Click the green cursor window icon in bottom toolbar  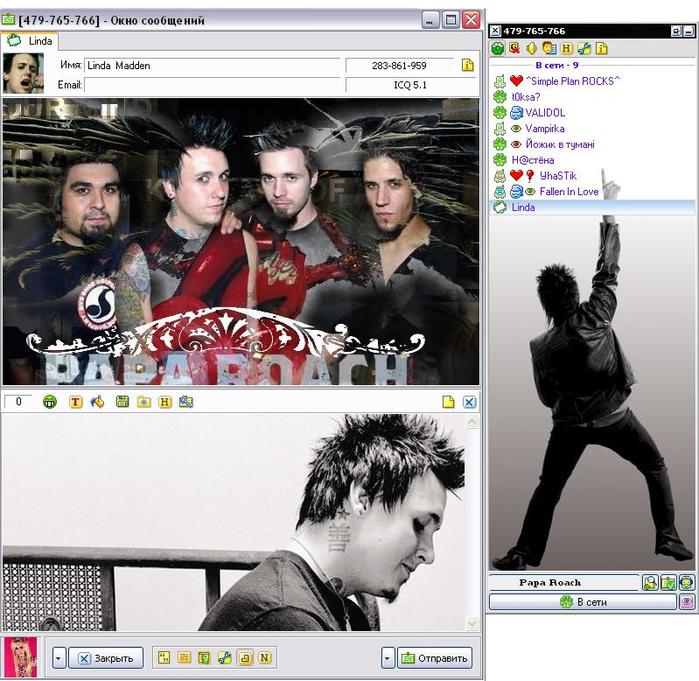(x=204, y=657)
